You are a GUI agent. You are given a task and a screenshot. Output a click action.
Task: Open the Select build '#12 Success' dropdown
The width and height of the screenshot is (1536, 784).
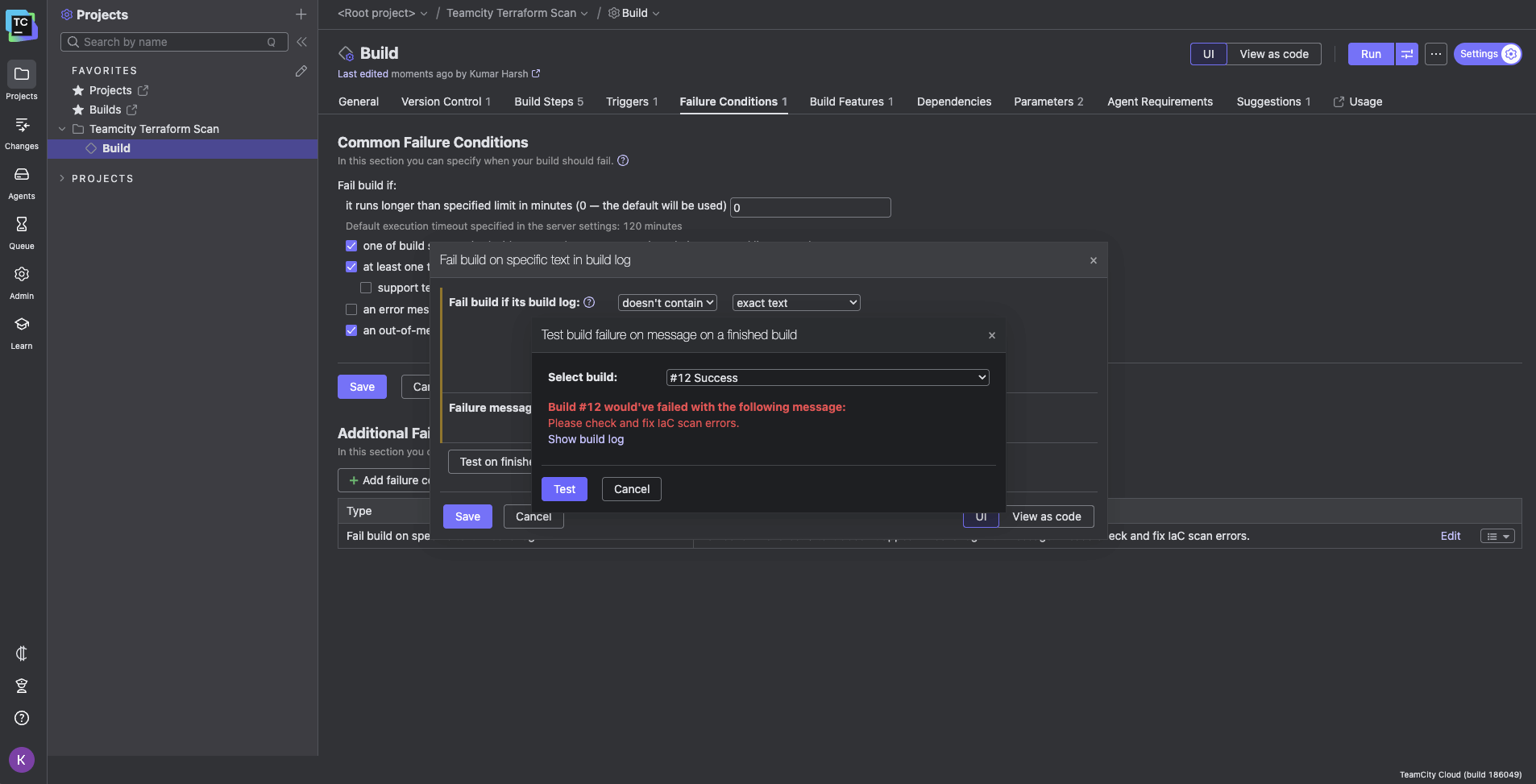click(x=828, y=378)
